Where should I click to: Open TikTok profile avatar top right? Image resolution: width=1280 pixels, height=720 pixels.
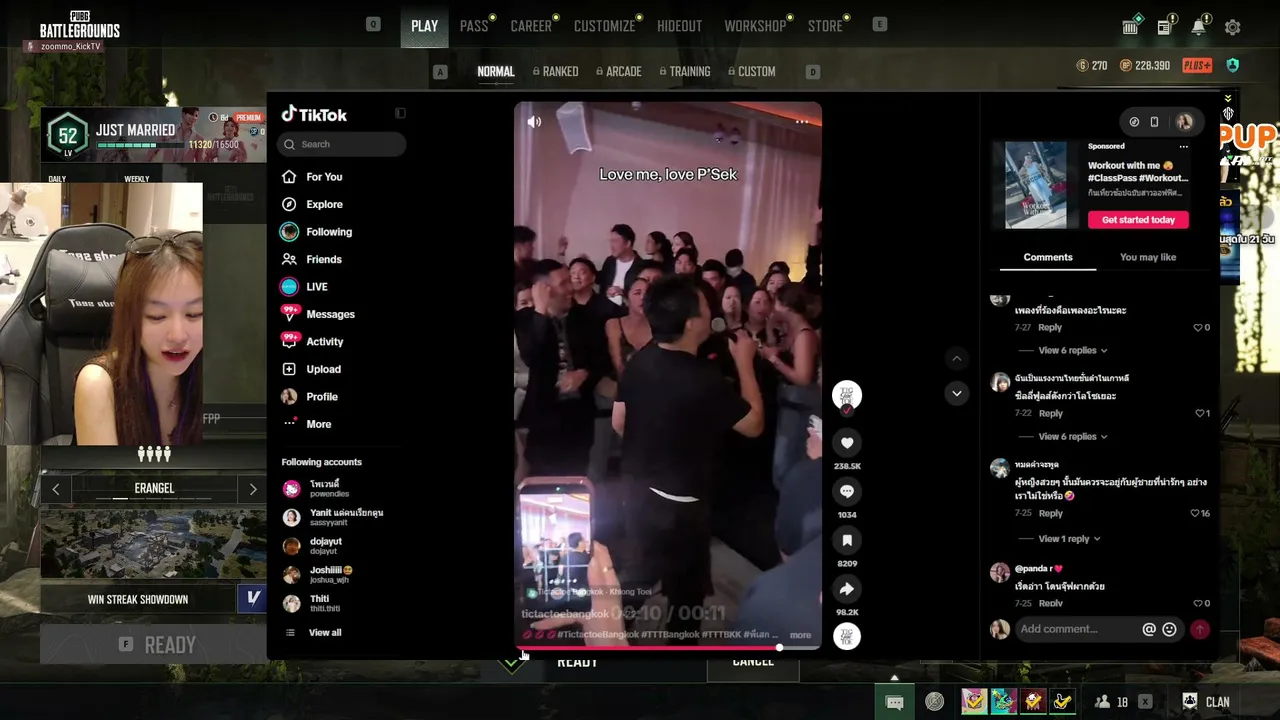[1184, 122]
